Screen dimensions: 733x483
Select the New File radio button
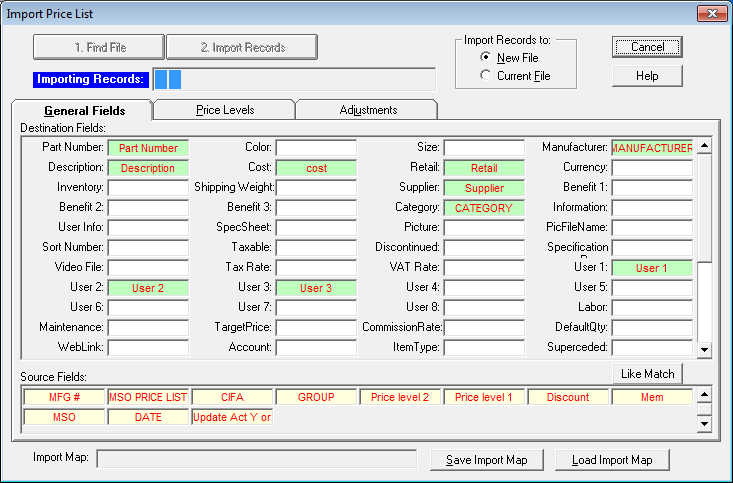(x=487, y=58)
